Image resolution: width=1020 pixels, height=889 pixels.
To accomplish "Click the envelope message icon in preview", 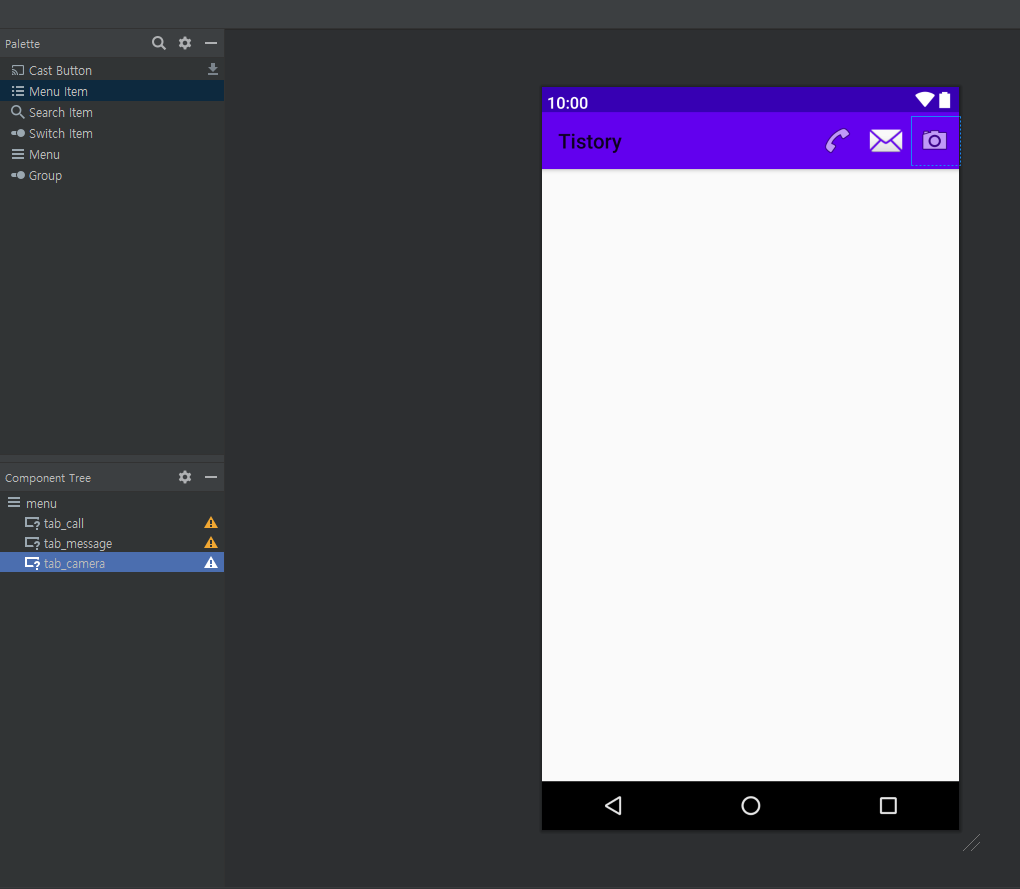I will point(886,140).
